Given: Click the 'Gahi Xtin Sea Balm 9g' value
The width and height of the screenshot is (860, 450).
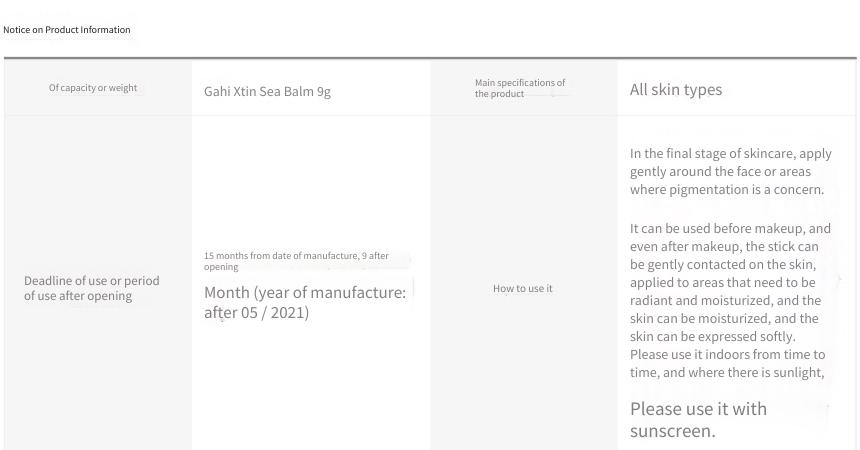Looking at the screenshot, I should (x=267, y=91).
